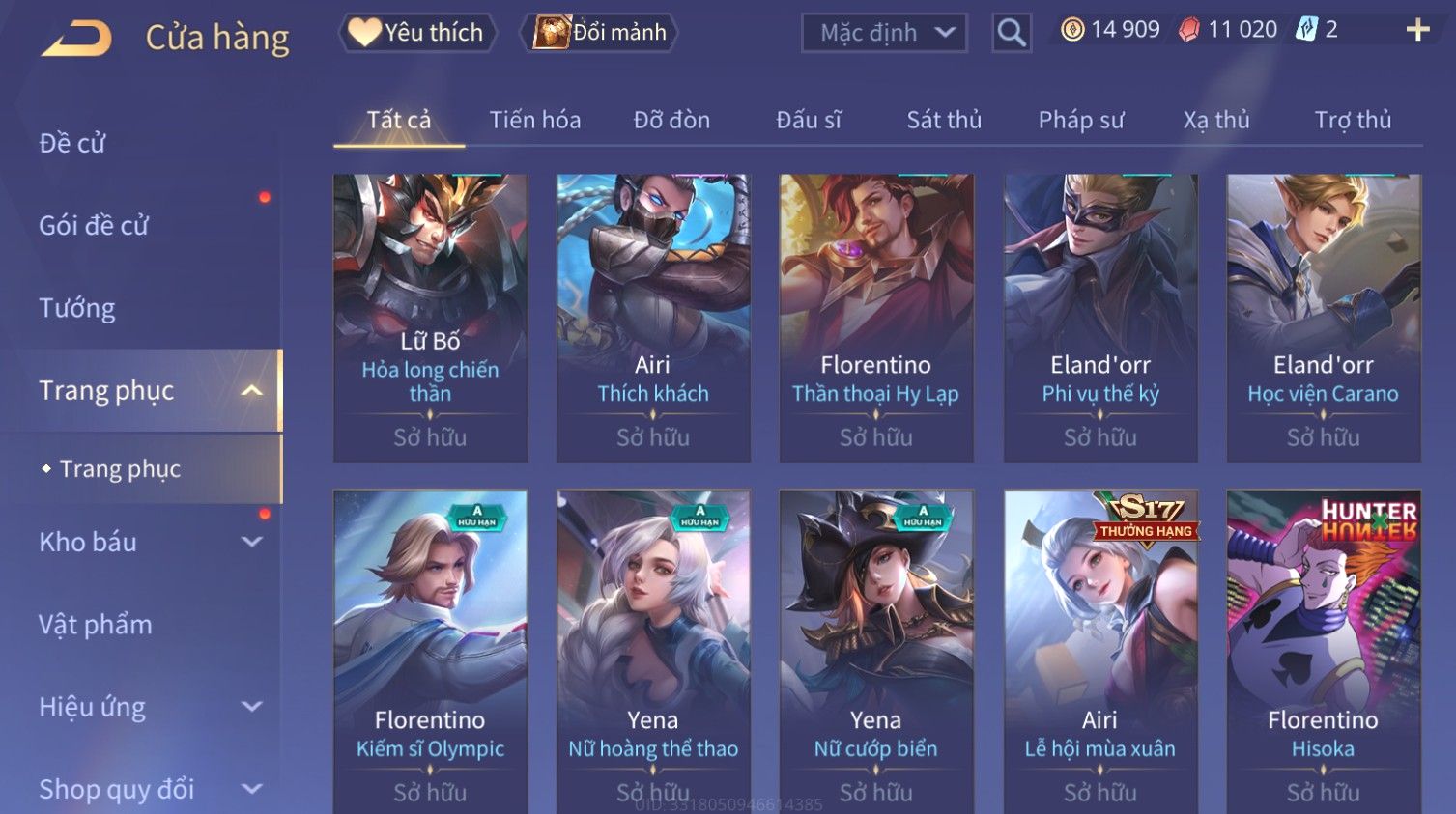This screenshot has height=814, width=1456.
Task: Tap the blue voucher ticket icon
Action: coord(1306,29)
